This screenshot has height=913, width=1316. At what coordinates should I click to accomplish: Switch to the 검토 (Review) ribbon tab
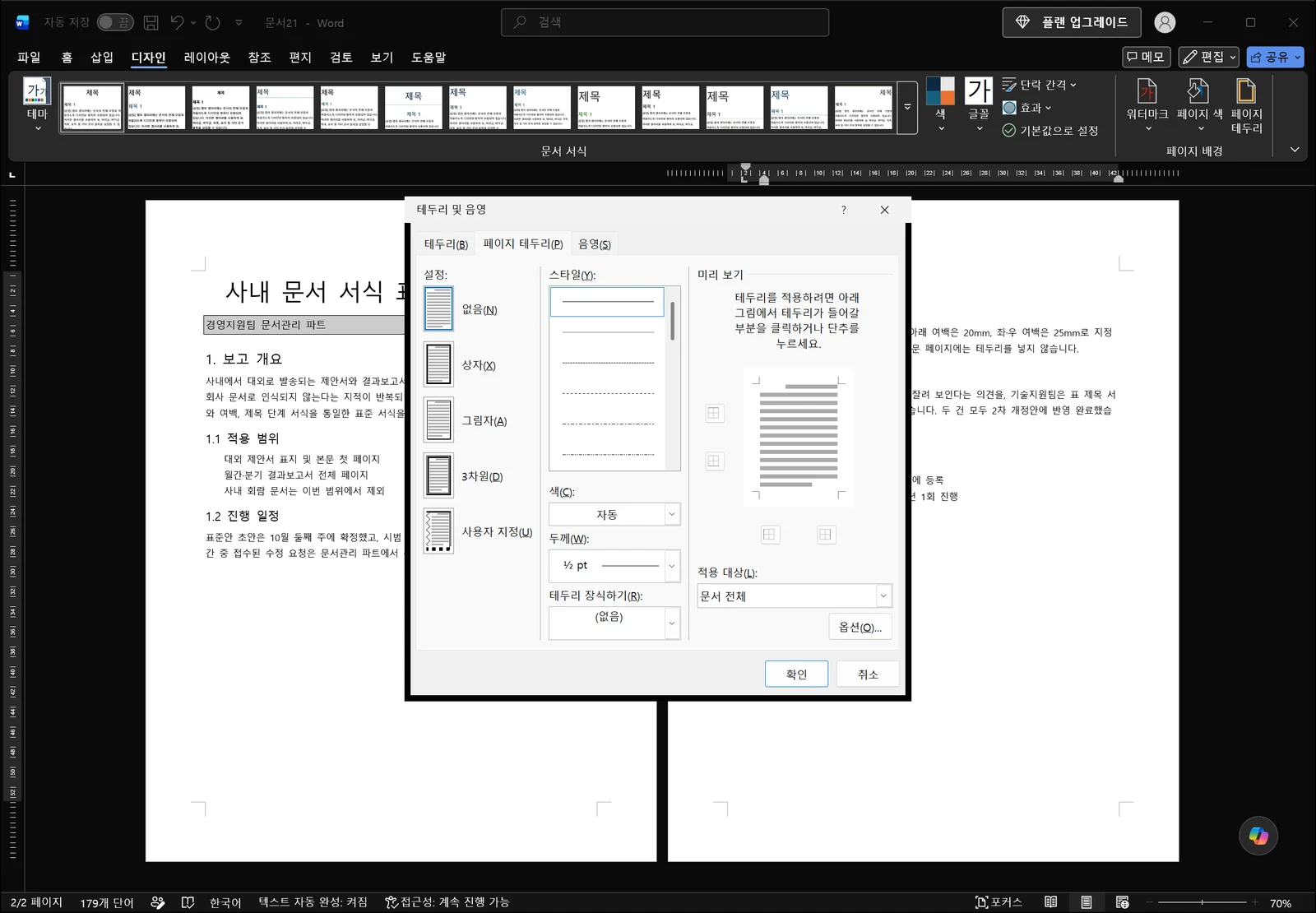341,58
